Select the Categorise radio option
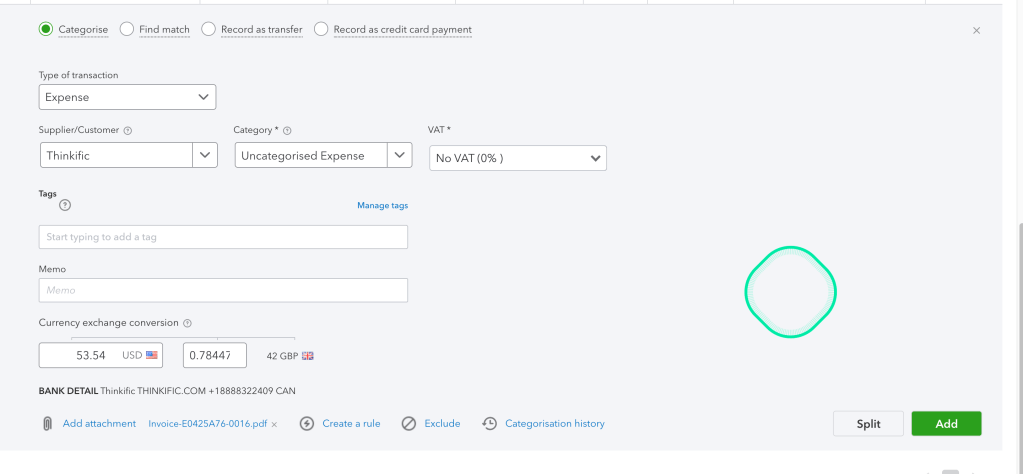 tap(45, 29)
